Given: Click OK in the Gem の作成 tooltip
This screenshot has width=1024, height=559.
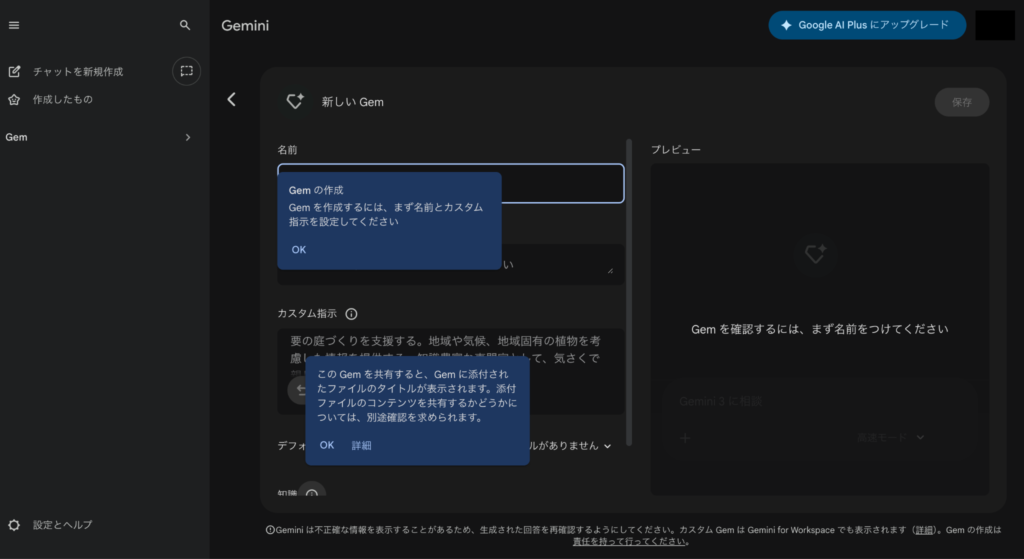Looking at the screenshot, I should [298, 249].
